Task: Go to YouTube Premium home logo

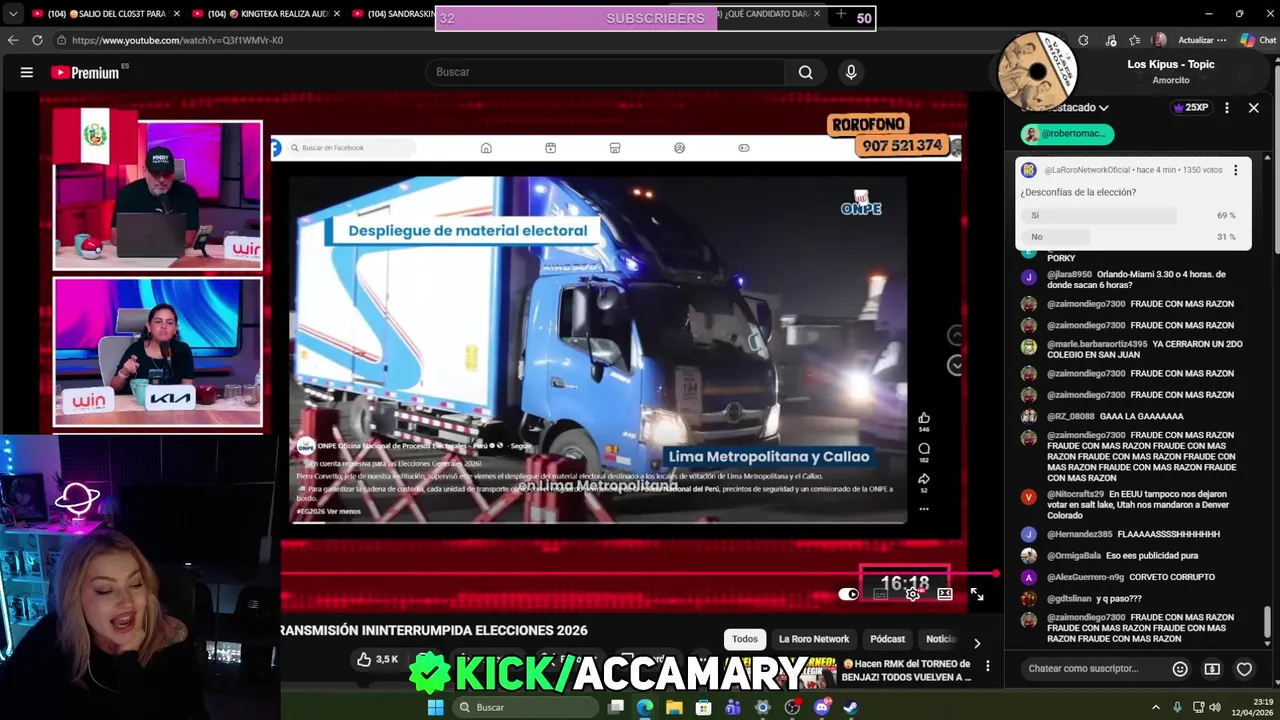Action: (85, 72)
